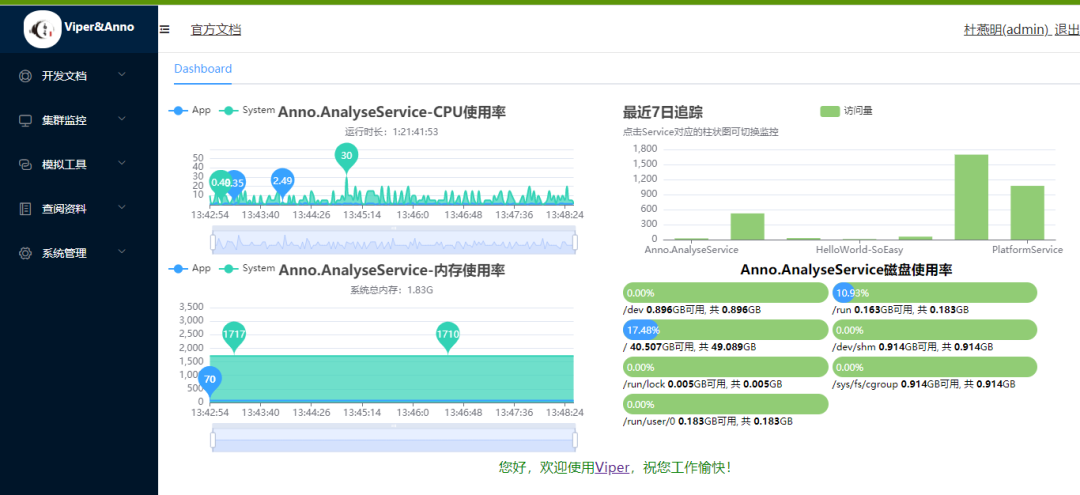This screenshot has width=1080, height=495.
Task: Select the Dashboard tab
Action: (x=202, y=69)
